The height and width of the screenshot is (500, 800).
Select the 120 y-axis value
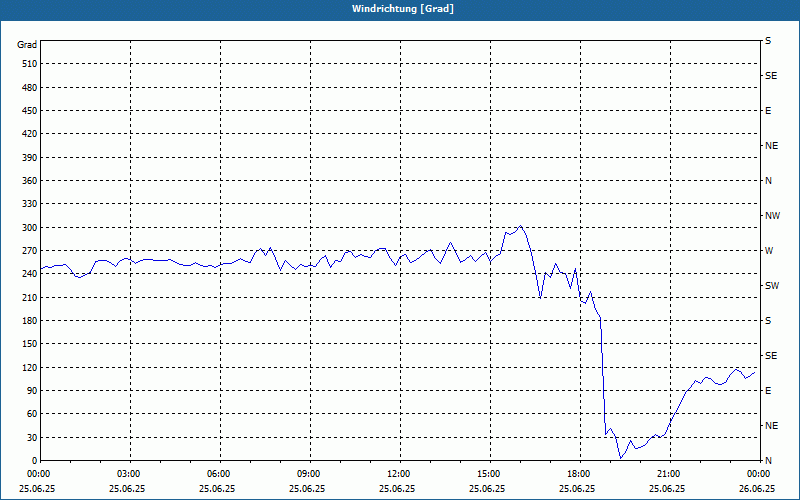pyautogui.click(x=30, y=367)
